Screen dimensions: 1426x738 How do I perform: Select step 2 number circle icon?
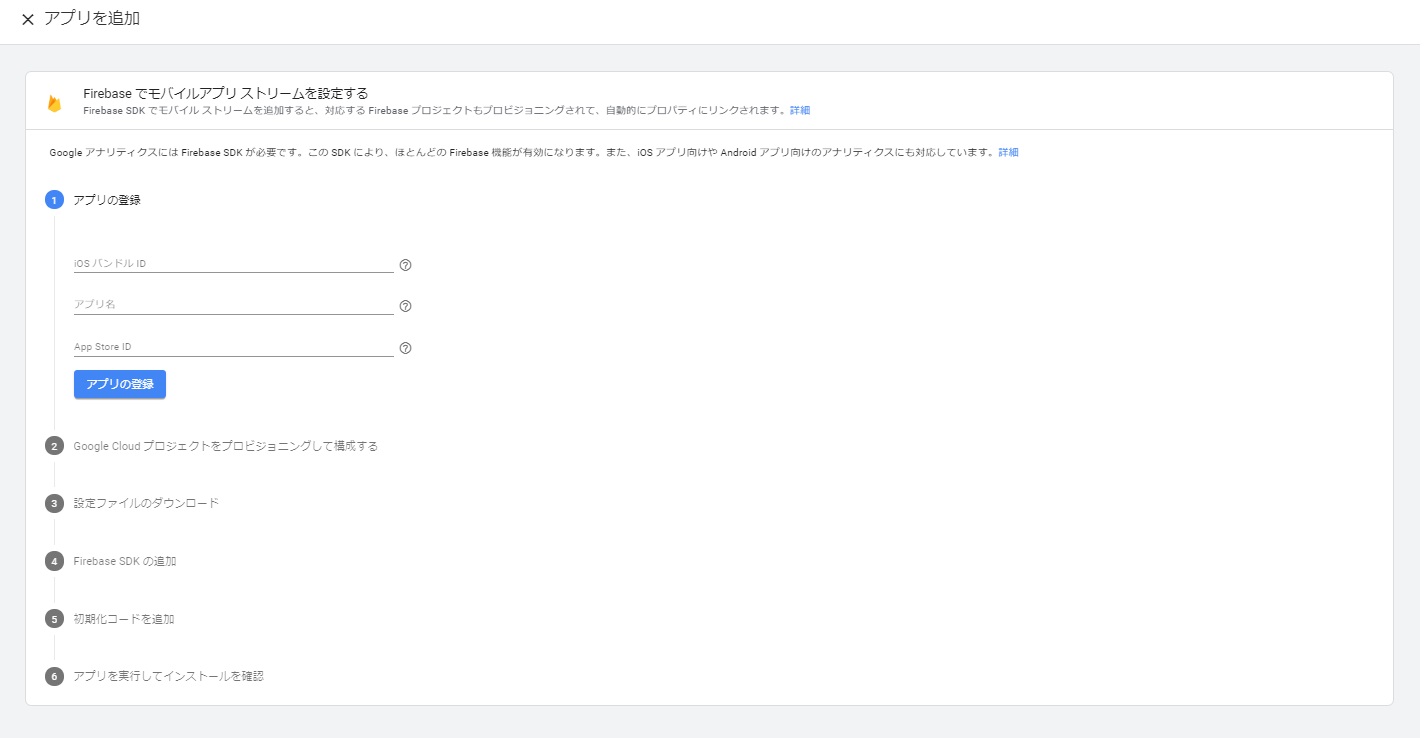(54, 446)
